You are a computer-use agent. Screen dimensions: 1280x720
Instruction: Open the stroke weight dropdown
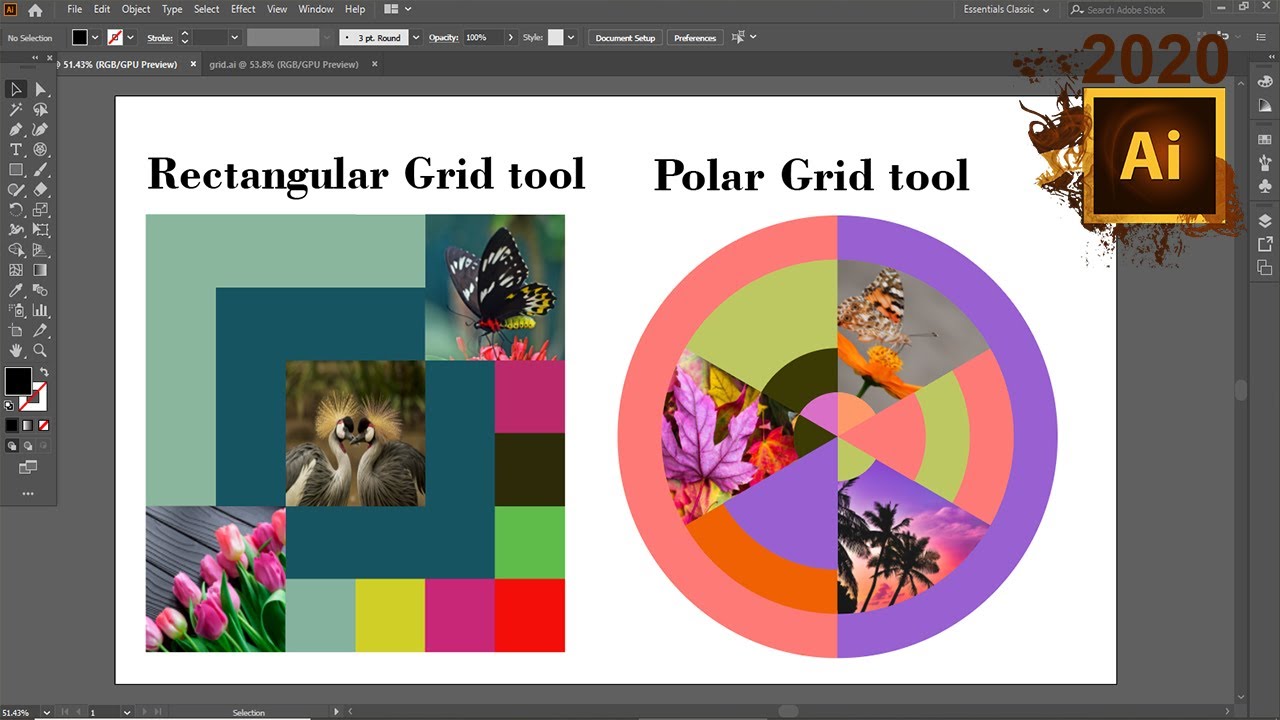[x=235, y=37]
